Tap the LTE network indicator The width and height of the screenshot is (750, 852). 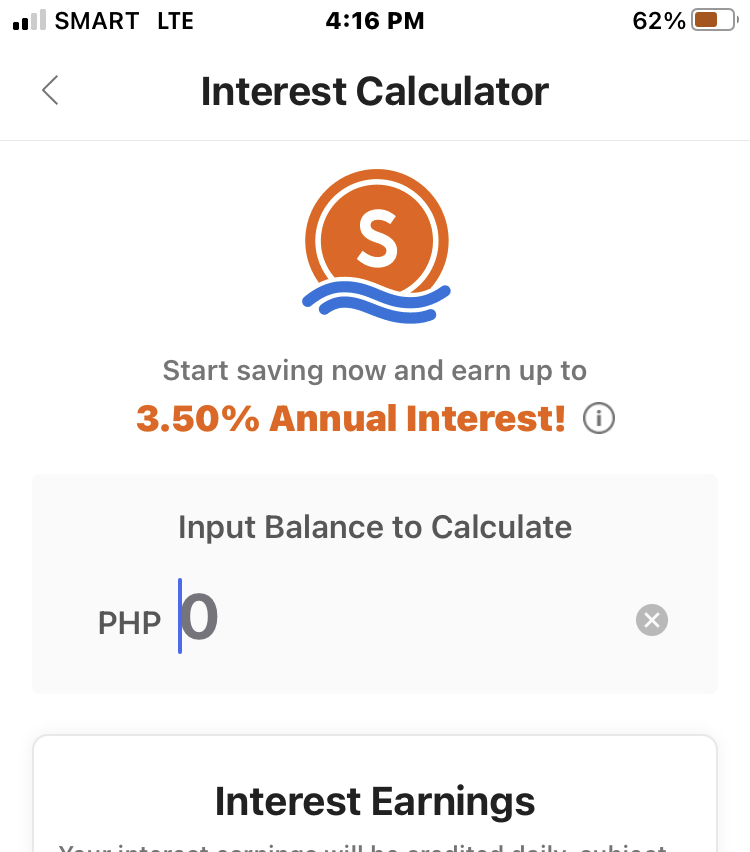(175, 21)
